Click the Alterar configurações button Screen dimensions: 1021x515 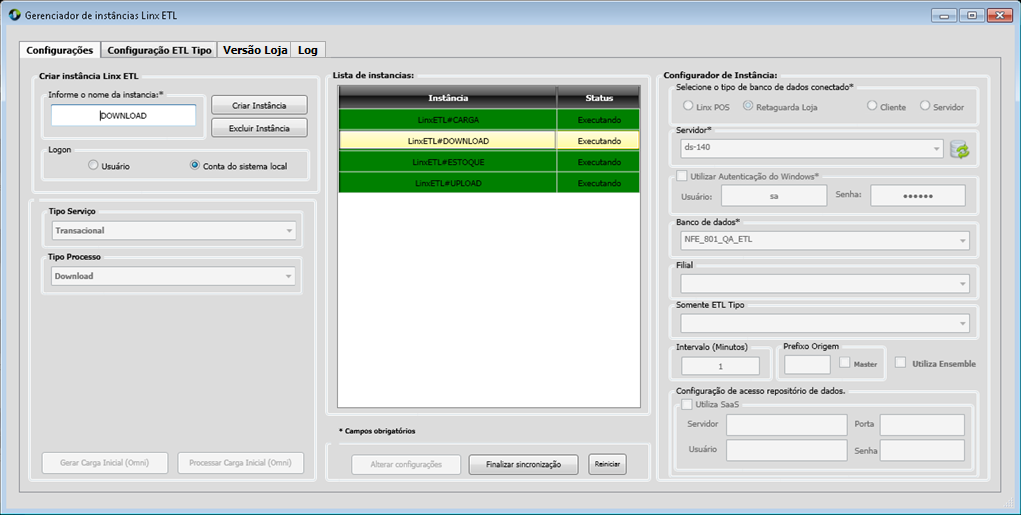point(406,464)
